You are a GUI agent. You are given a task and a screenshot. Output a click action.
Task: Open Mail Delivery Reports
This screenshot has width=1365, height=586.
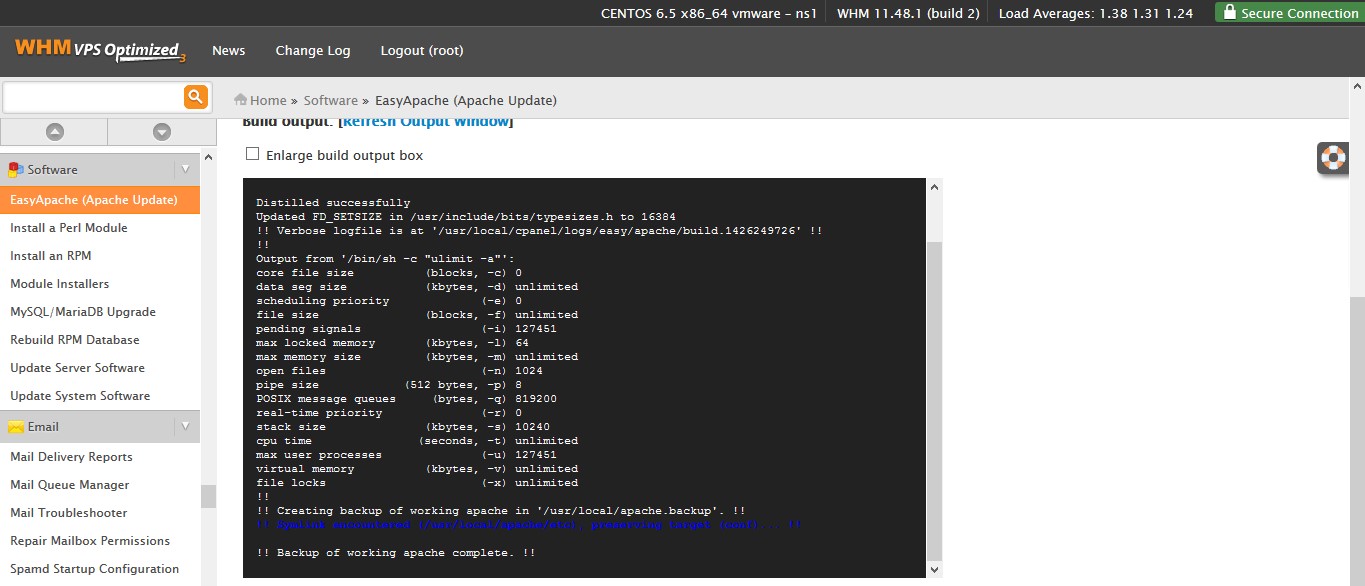pyautogui.click(x=71, y=457)
